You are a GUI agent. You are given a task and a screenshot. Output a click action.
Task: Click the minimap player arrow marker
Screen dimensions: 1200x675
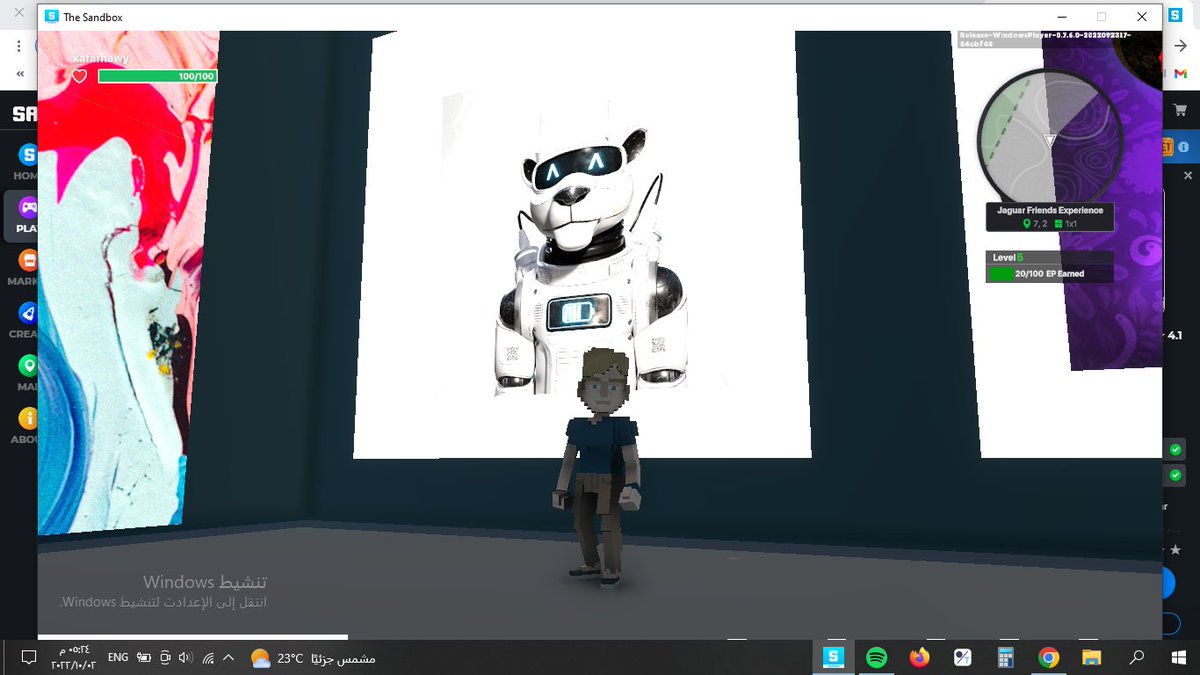(1049, 140)
